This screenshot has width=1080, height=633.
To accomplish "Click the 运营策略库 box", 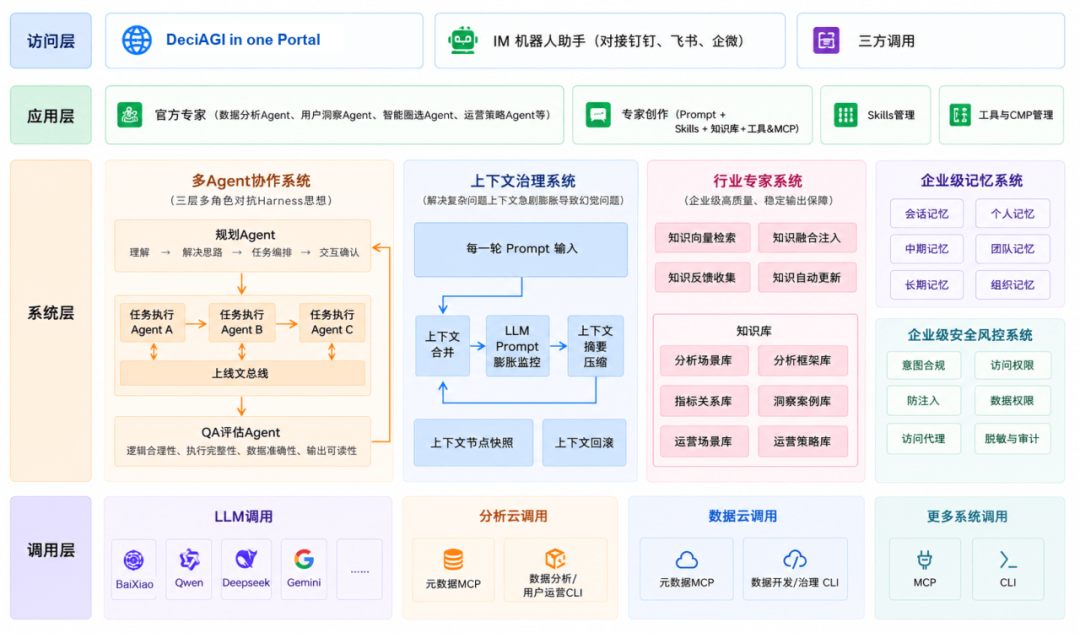I will point(802,442).
